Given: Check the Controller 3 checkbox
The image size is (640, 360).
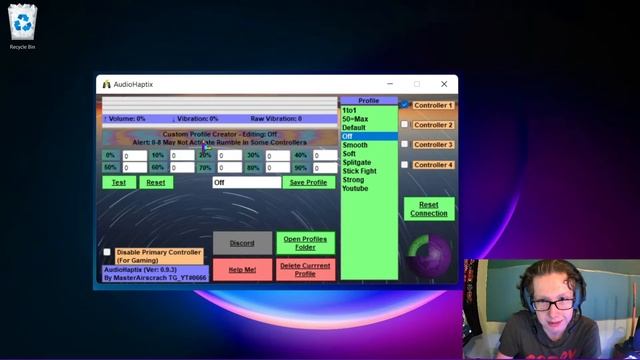Looking at the screenshot, I should (404, 144).
